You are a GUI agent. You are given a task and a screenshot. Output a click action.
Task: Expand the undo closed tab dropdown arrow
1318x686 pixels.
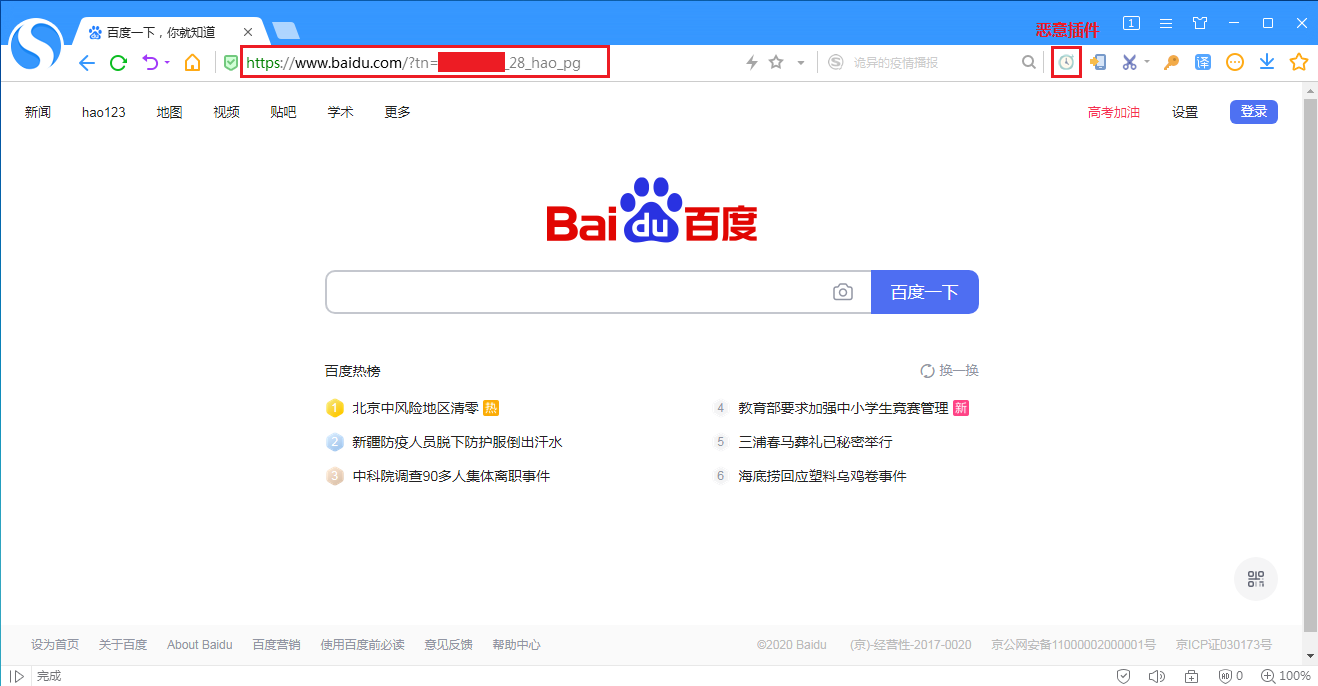[x=167, y=63]
